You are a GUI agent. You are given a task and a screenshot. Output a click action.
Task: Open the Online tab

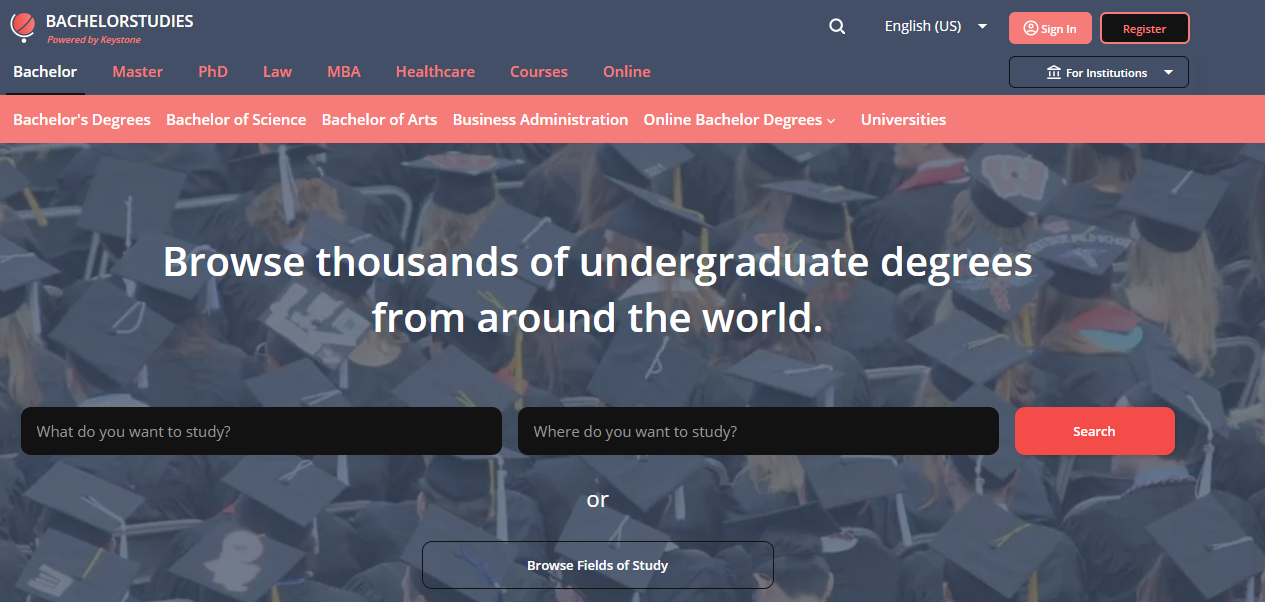click(627, 72)
